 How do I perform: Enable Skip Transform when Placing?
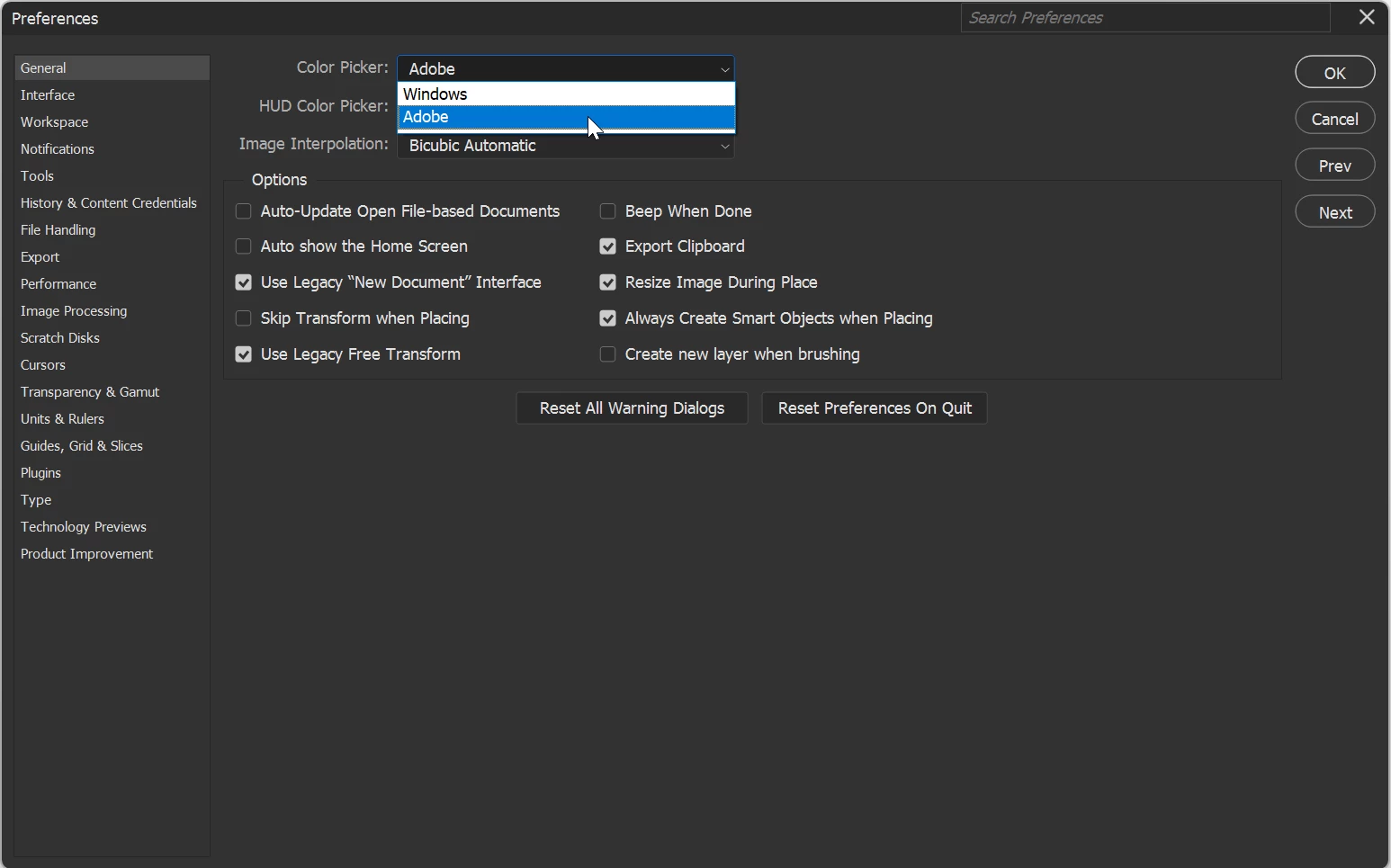click(x=243, y=318)
